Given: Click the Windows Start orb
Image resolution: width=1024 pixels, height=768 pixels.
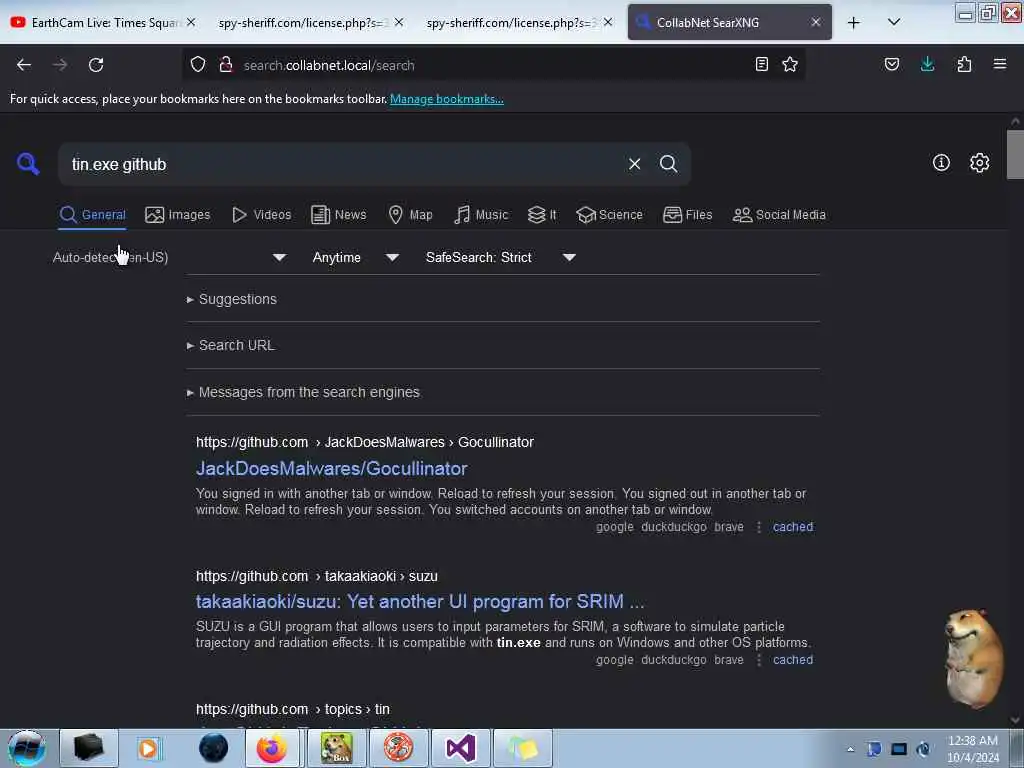Looking at the screenshot, I should coord(27,748).
